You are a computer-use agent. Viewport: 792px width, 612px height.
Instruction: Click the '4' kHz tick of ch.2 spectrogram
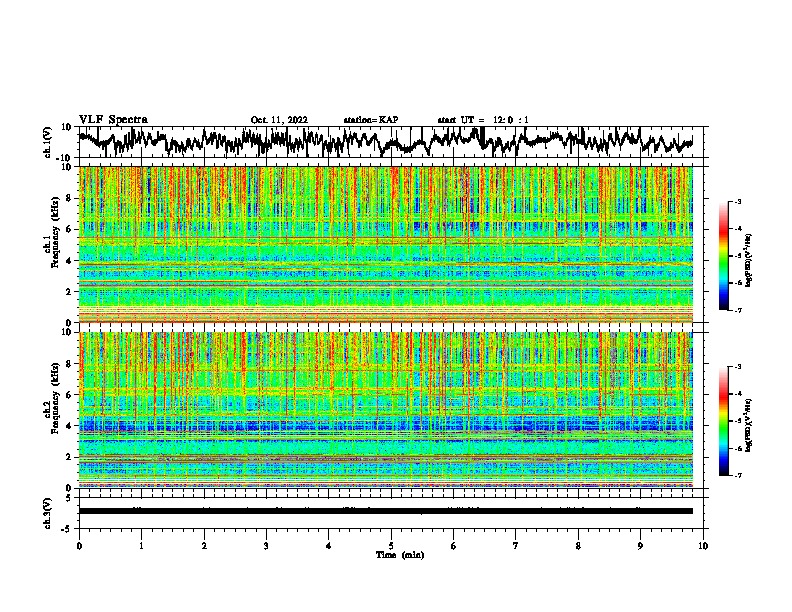point(69,426)
